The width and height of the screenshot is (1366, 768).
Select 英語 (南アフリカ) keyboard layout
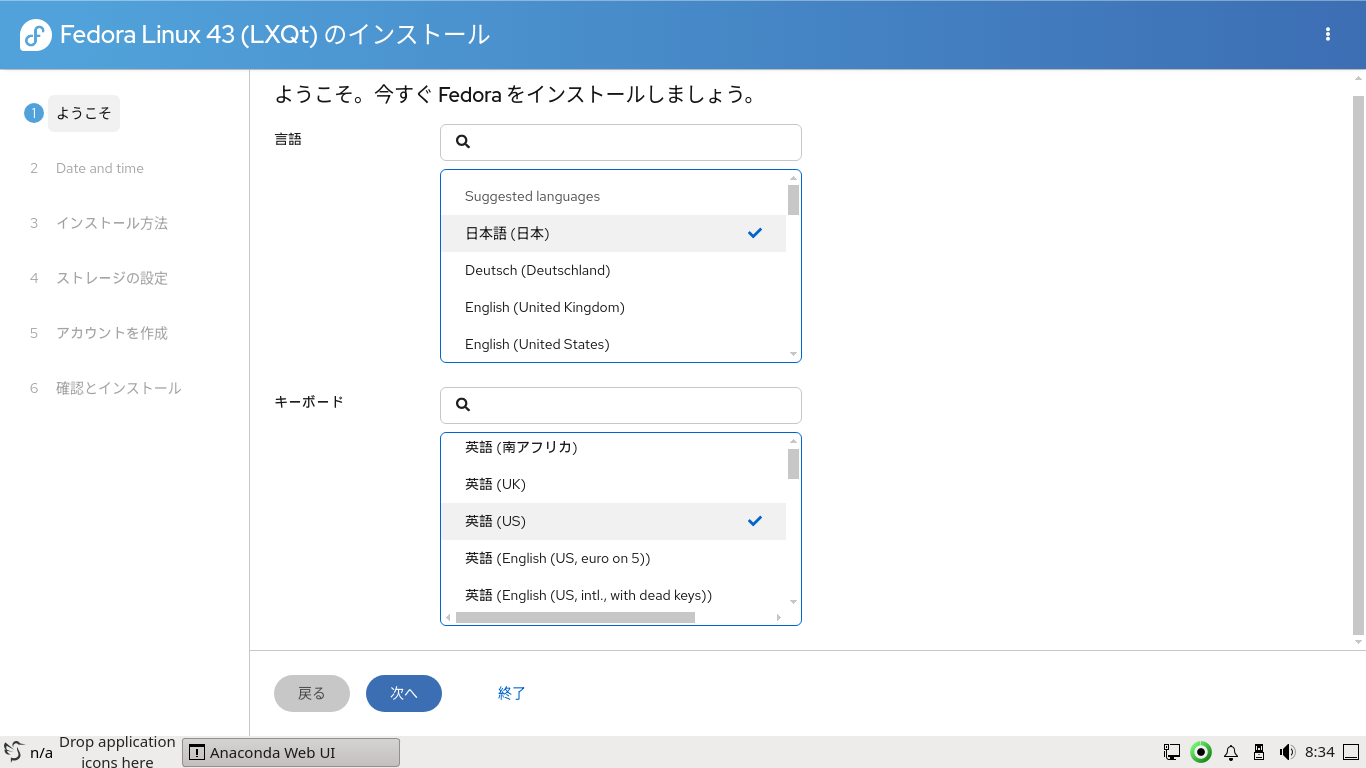pos(613,448)
